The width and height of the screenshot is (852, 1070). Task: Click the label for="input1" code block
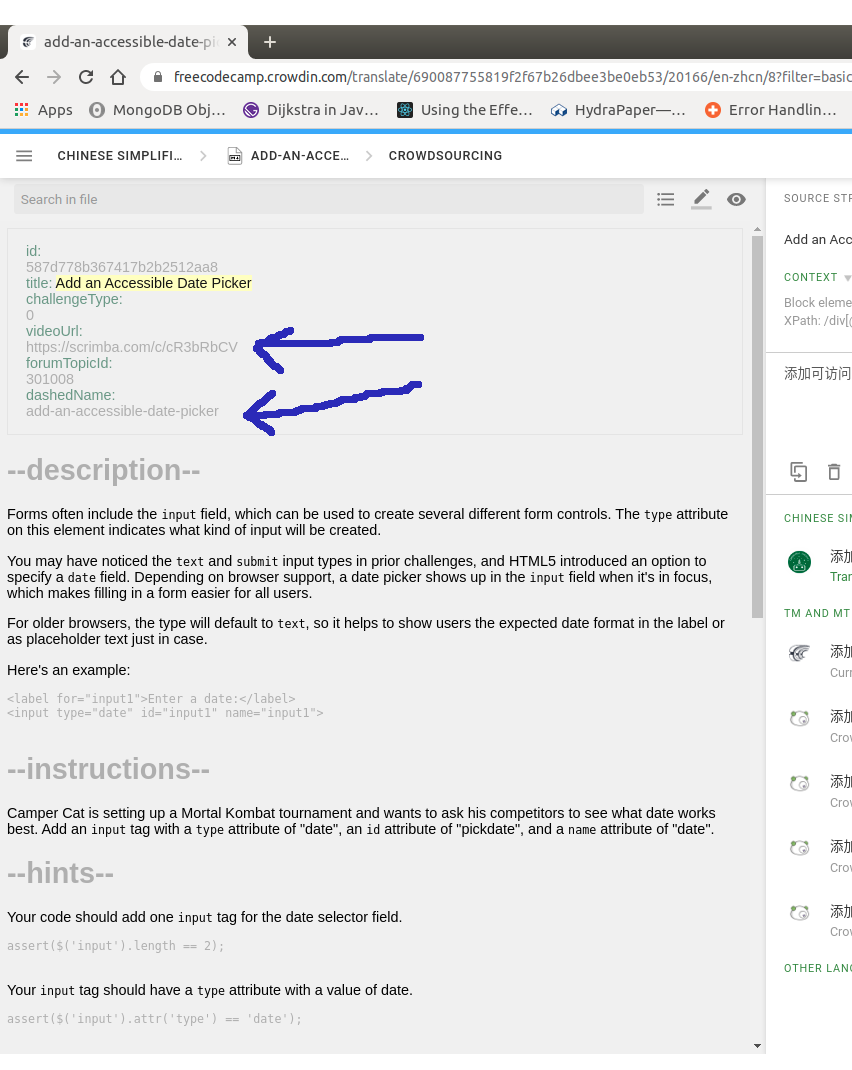point(165,706)
